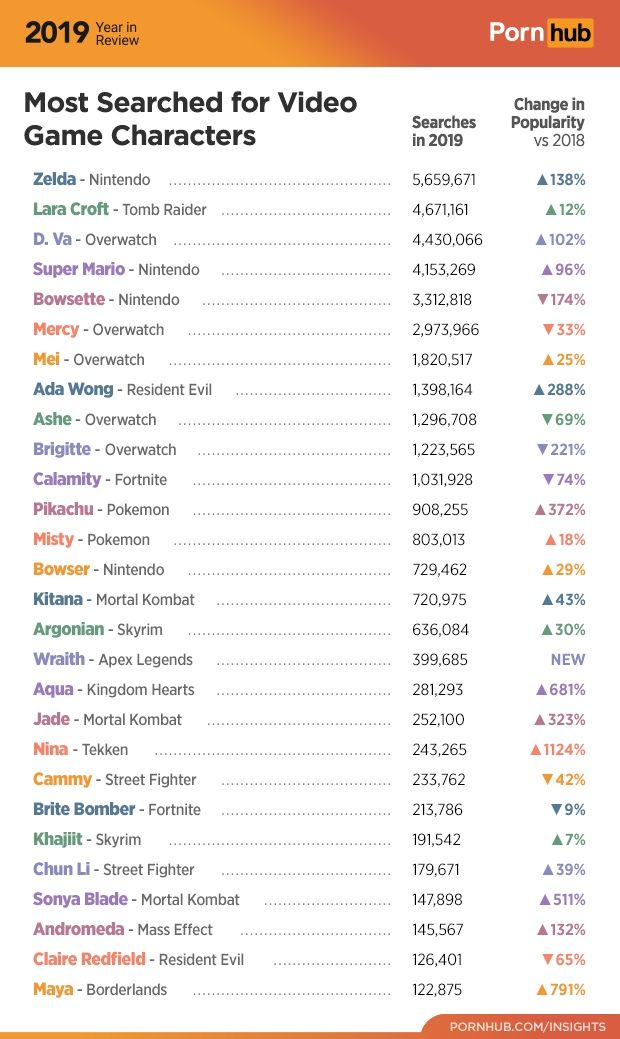Click the "Change in Popularity" column header
620x1039 pixels.
click(x=548, y=122)
